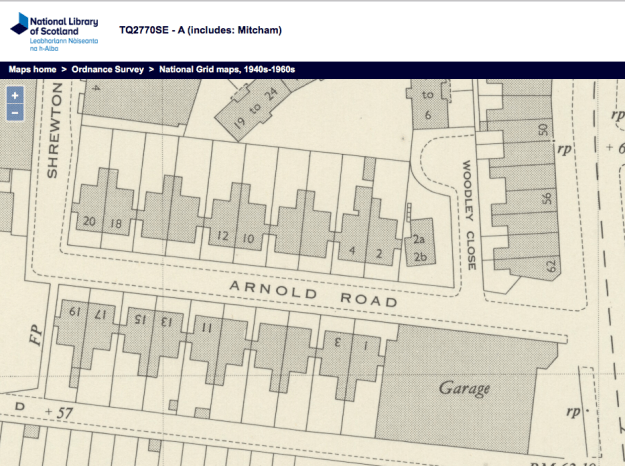Click the zoom in plus button

point(15,96)
